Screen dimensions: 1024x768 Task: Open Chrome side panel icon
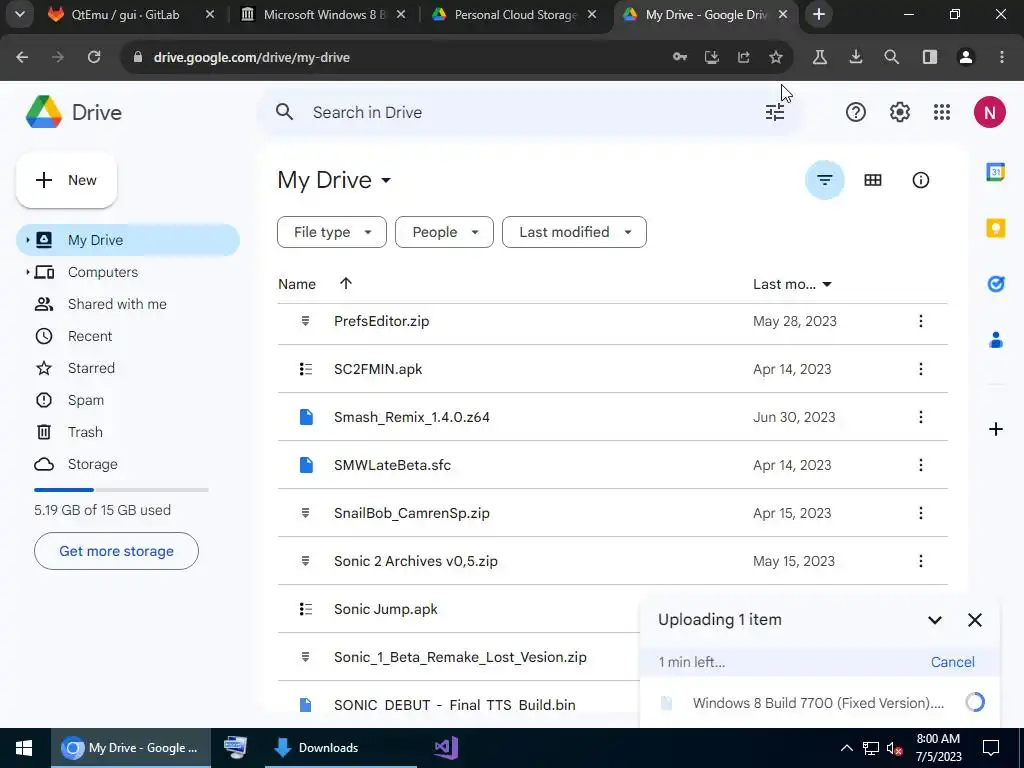point(930,57)
